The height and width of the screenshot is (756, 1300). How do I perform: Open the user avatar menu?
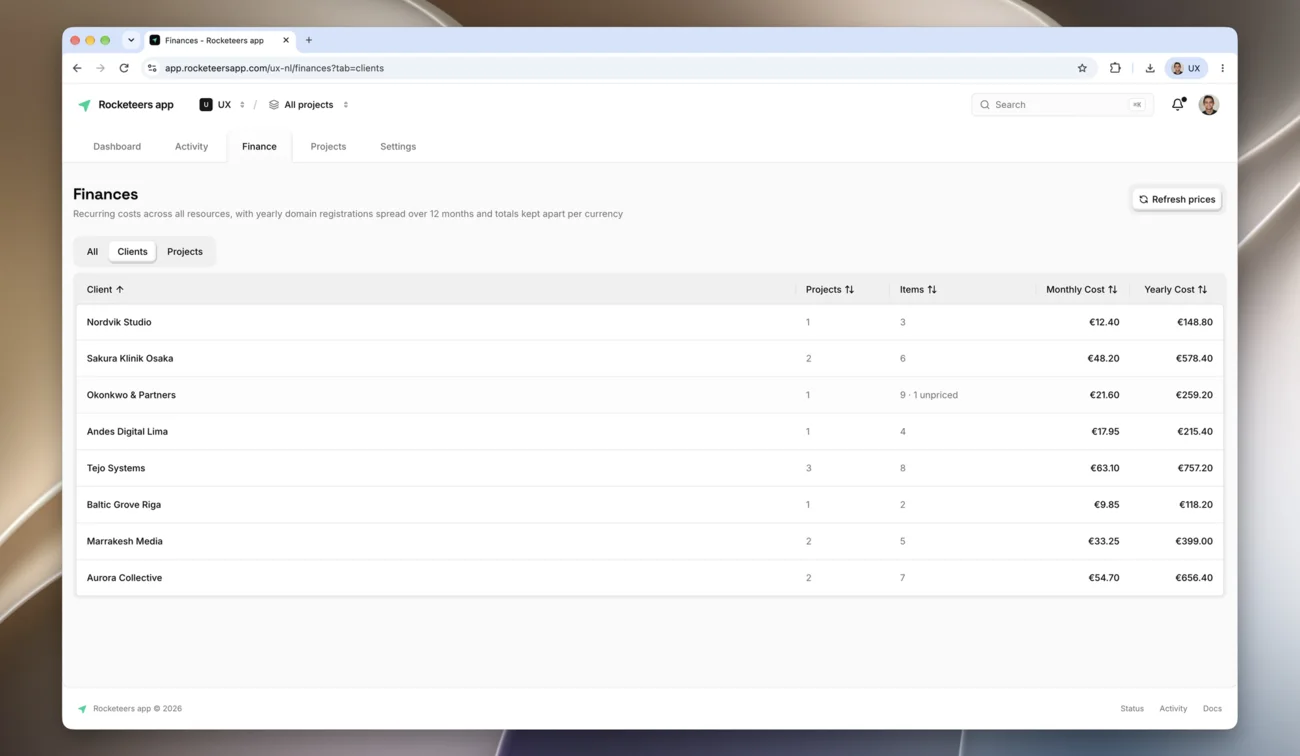(x=1208, y=104)
